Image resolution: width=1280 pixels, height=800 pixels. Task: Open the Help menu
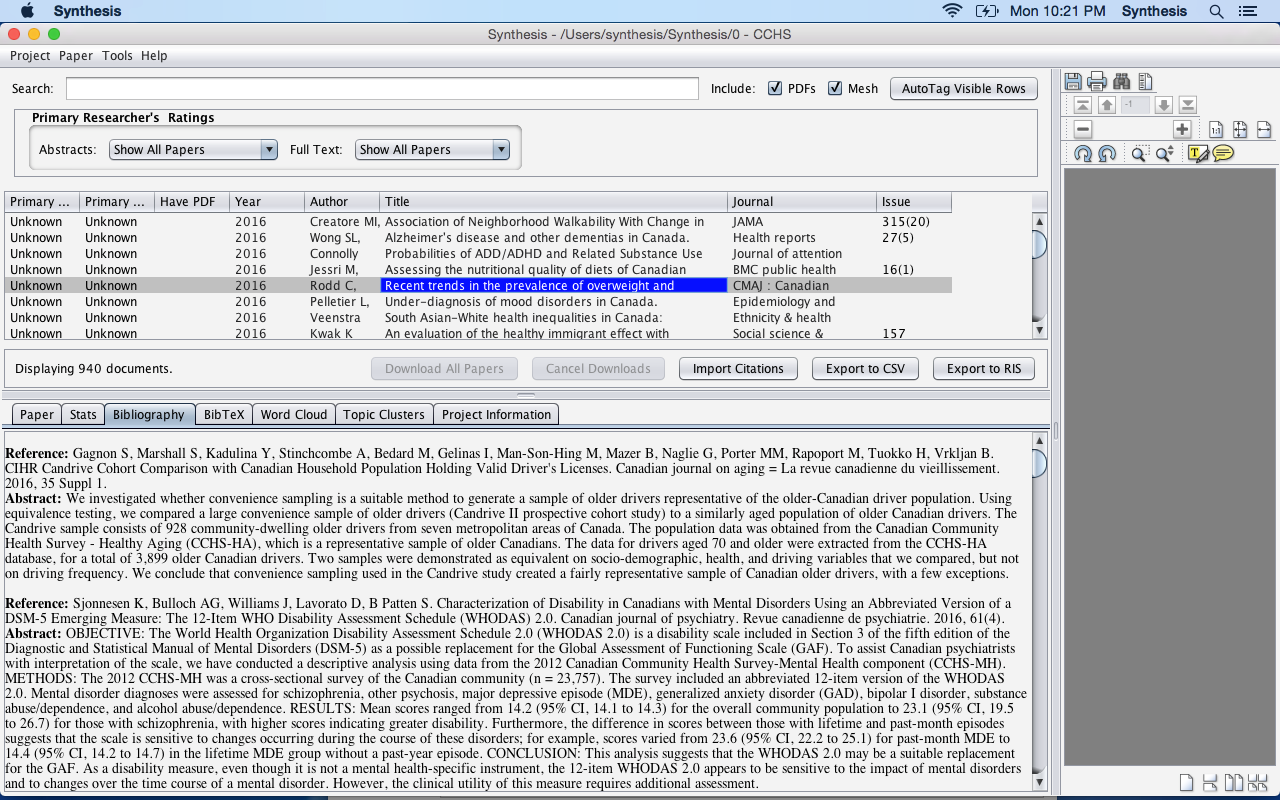coord(154,56)
